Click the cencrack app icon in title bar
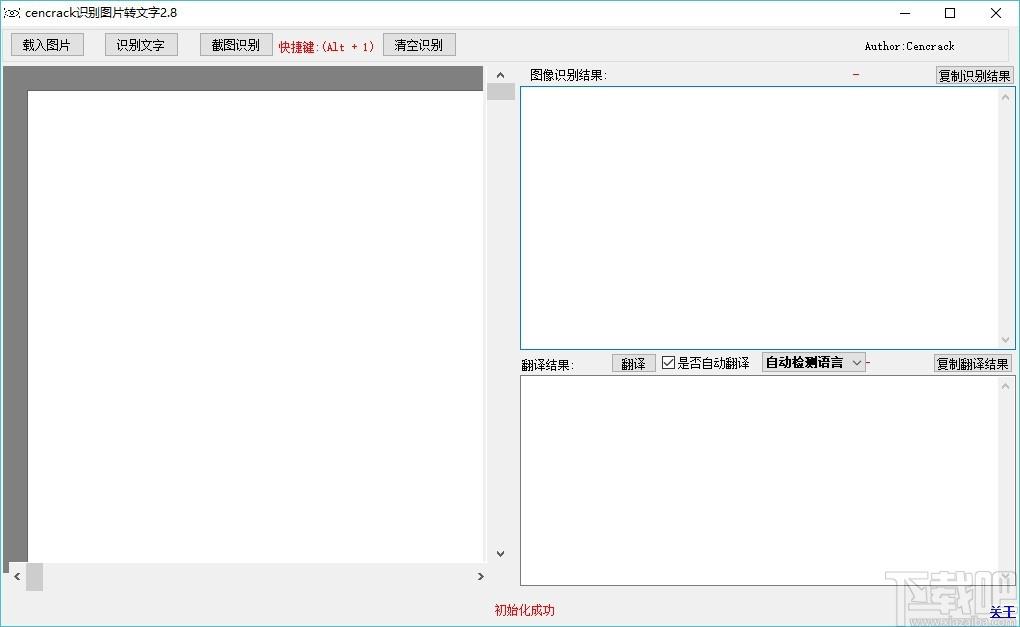1020x627 pixels. 12,13
